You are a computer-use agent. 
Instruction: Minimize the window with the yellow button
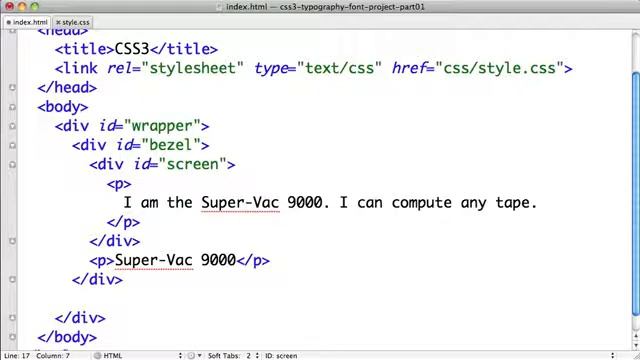(22, 6)
